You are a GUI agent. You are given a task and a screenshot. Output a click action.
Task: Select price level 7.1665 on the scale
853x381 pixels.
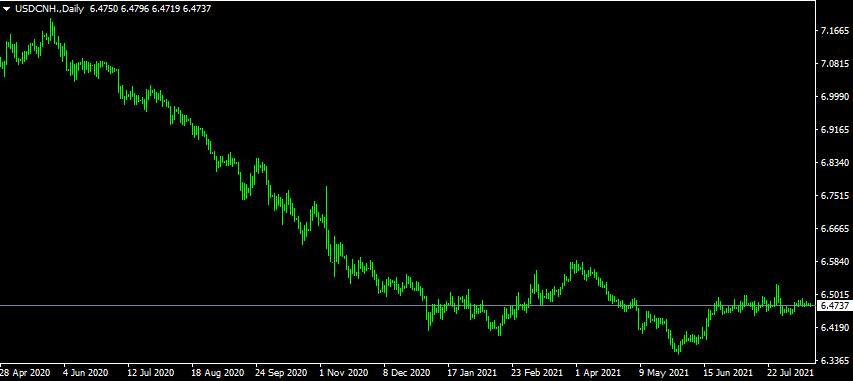(x=836, y=30)
